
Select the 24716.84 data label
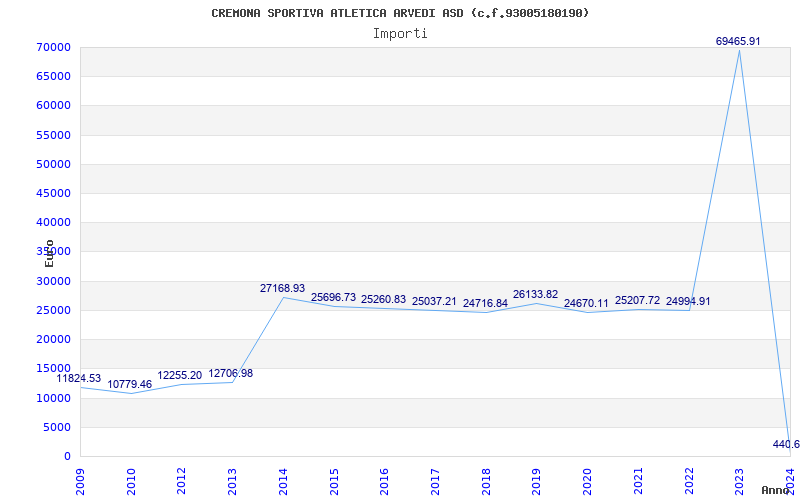tap(485, 303)
